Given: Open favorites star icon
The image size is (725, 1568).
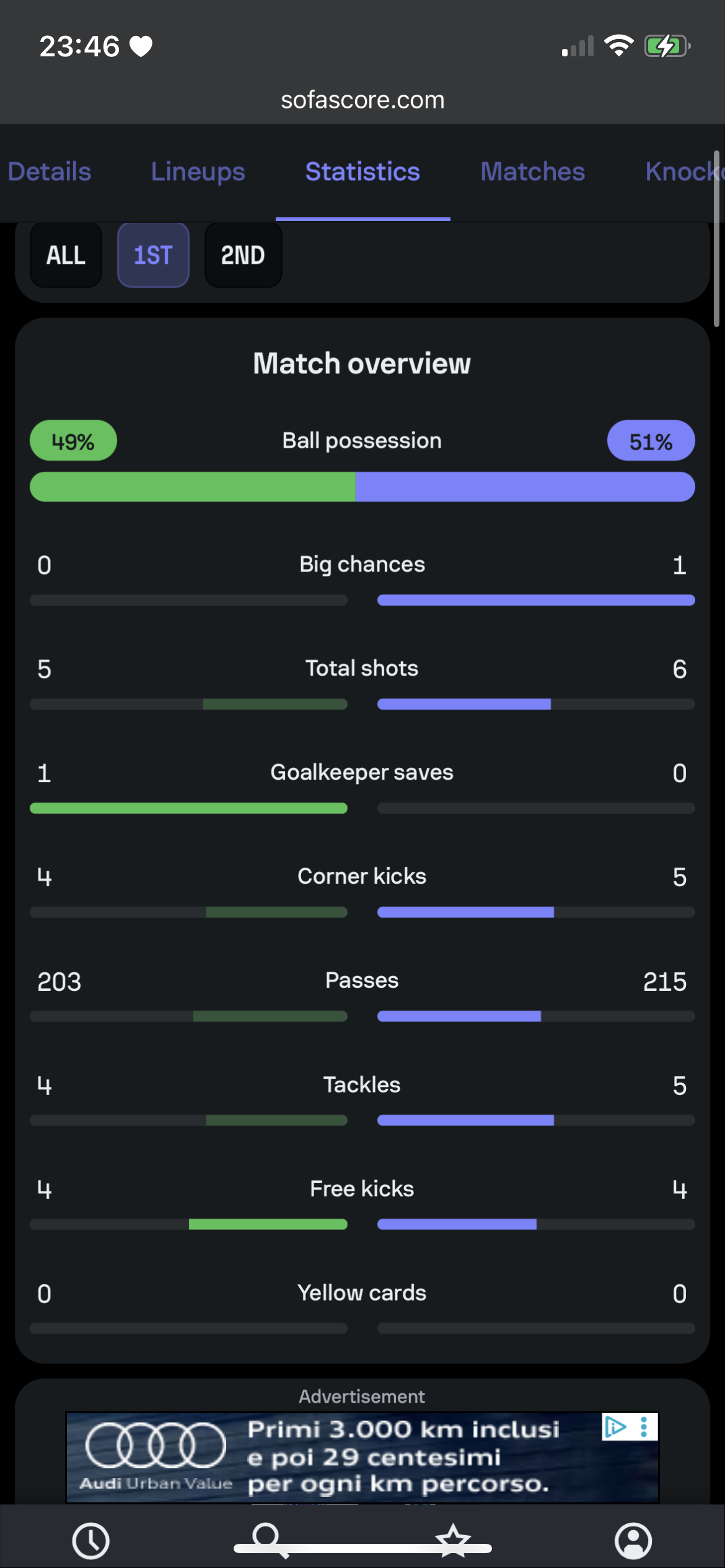Looking at the screenshot, I should (454, 1539).
